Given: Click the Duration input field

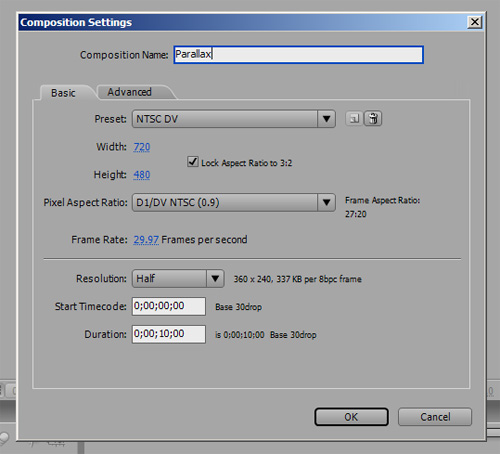Looking at the screenshot, I should tap(169, 334).
